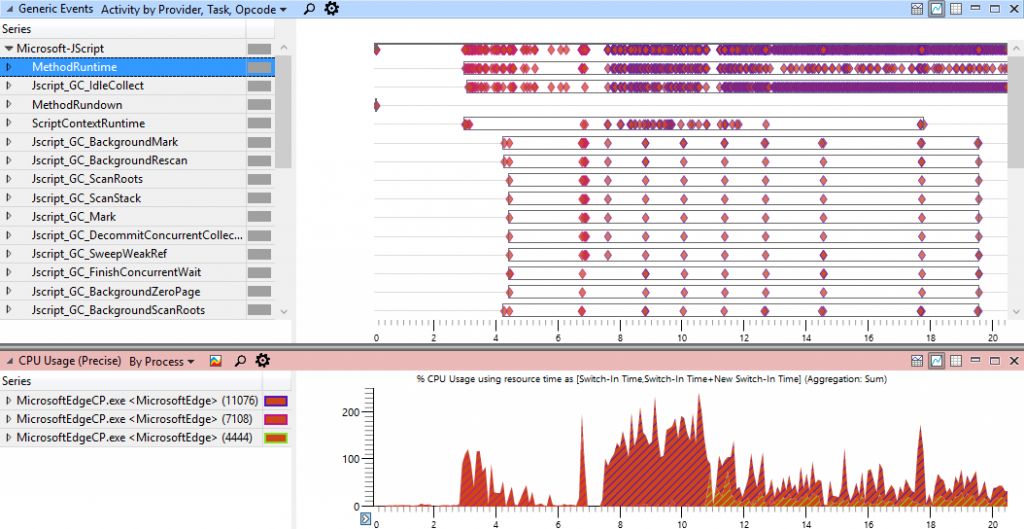Image resolution: width=1024 pixels, height=529 pixels.
Task: Click color swatch of MicrosoftEdgeCP.exe (11076)
Action: 276,400
